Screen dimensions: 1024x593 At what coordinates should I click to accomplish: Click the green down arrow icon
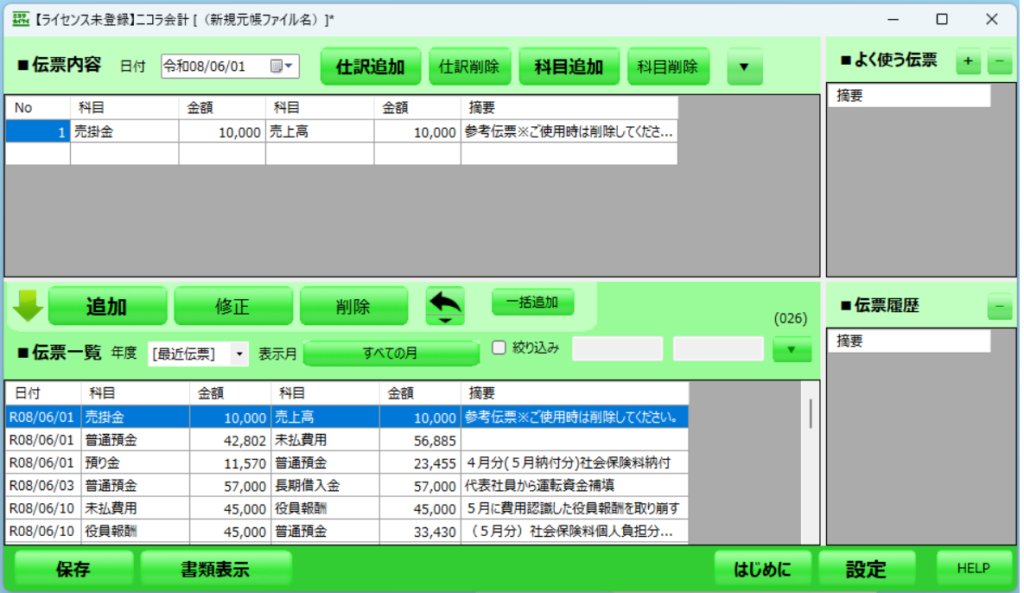point(27,306)
